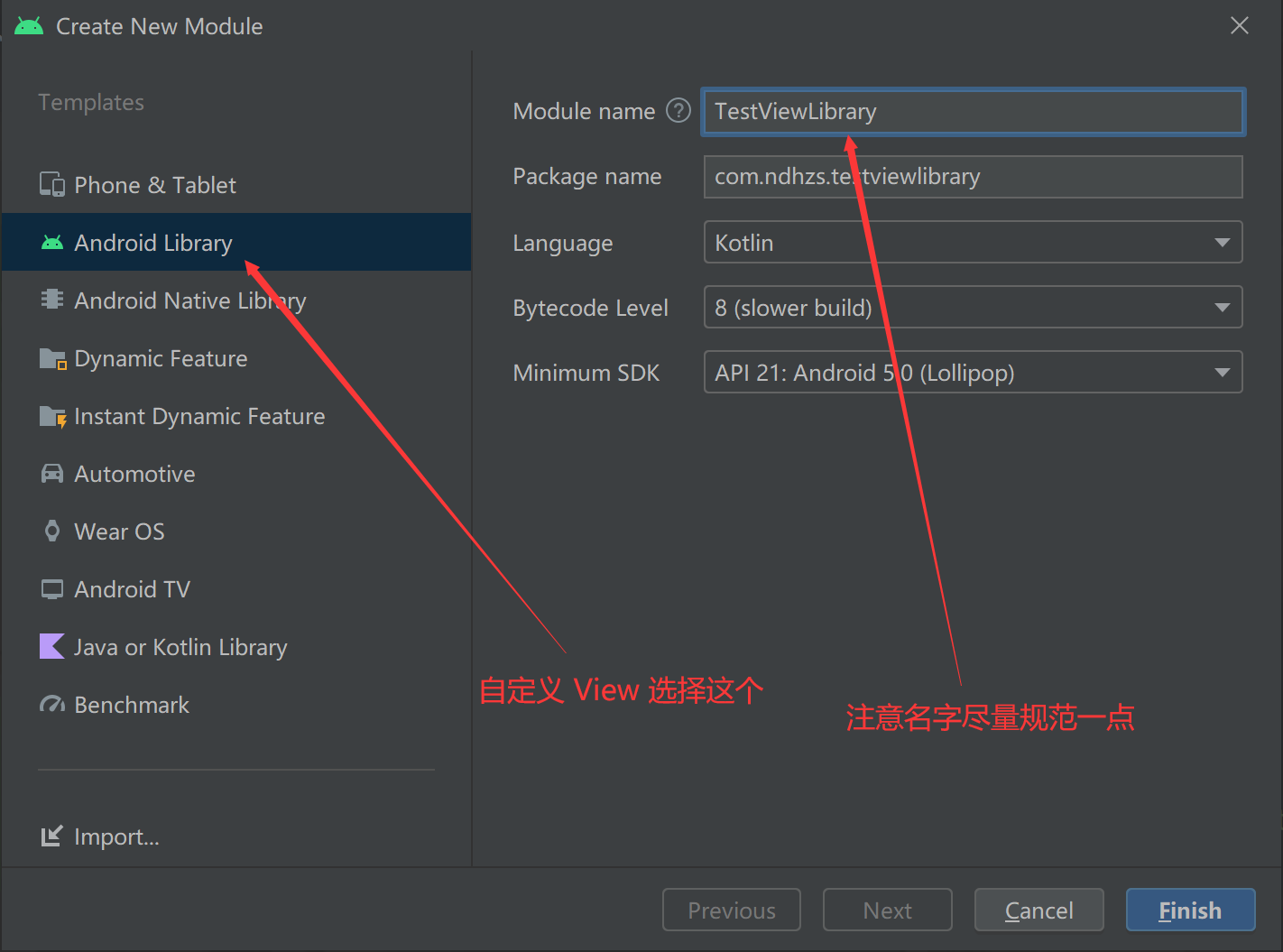Select the Phone & Tablet template
Image resolution: width=1283 pixels, height=952 pixels.
[236, 185]
